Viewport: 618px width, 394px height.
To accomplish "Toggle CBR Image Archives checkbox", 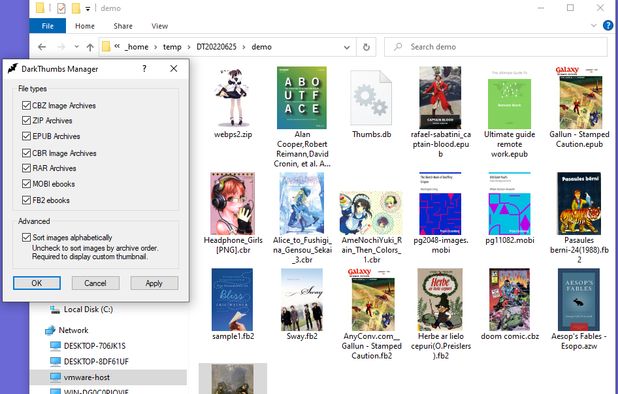I will click(x=26, y=153).
